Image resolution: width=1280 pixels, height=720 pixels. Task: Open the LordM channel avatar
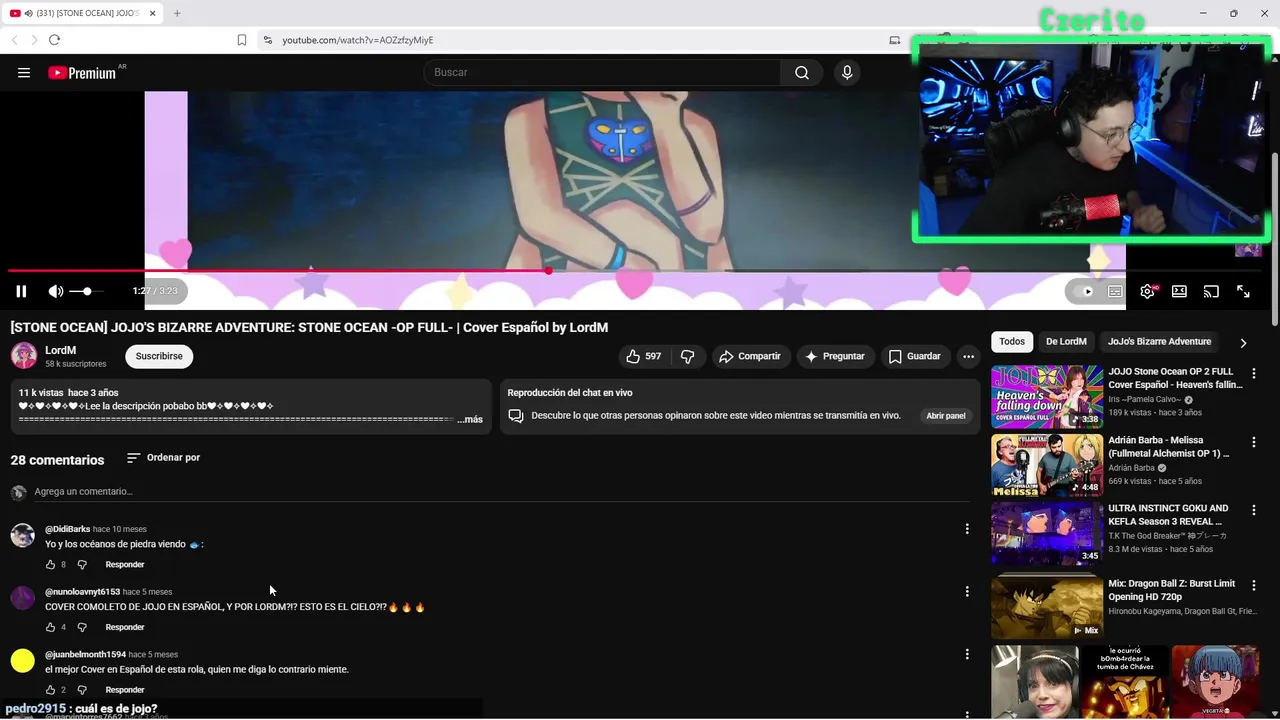point(23,356)
